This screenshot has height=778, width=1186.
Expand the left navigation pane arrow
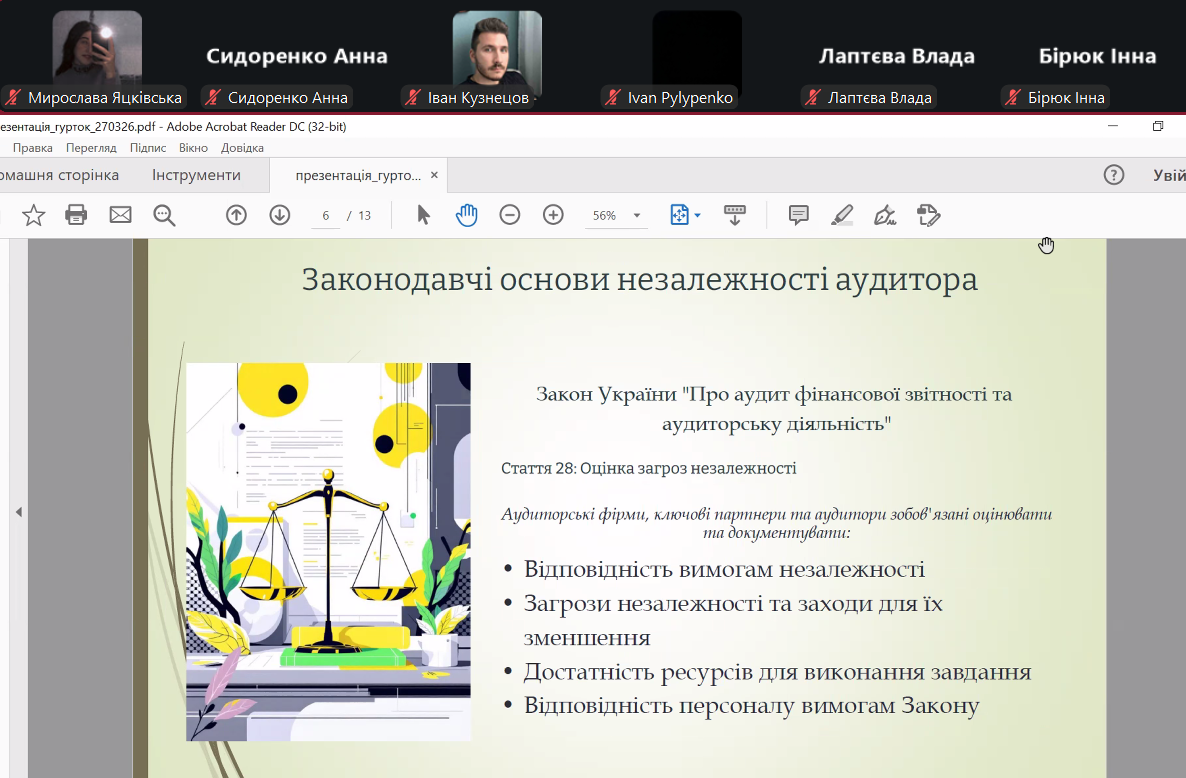coord(18,512)
